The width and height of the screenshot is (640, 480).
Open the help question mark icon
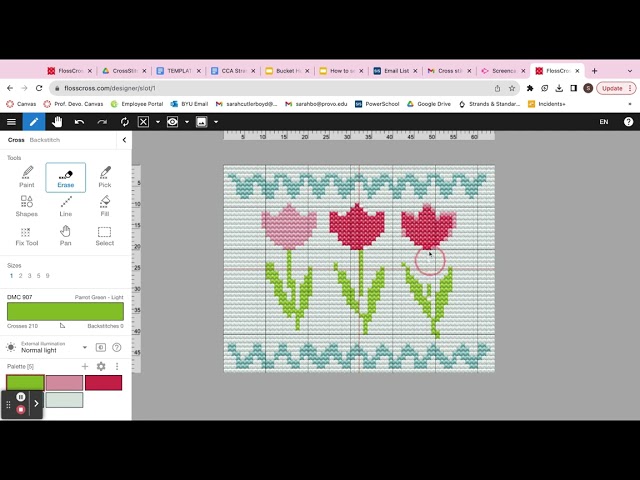coord(628,122)
